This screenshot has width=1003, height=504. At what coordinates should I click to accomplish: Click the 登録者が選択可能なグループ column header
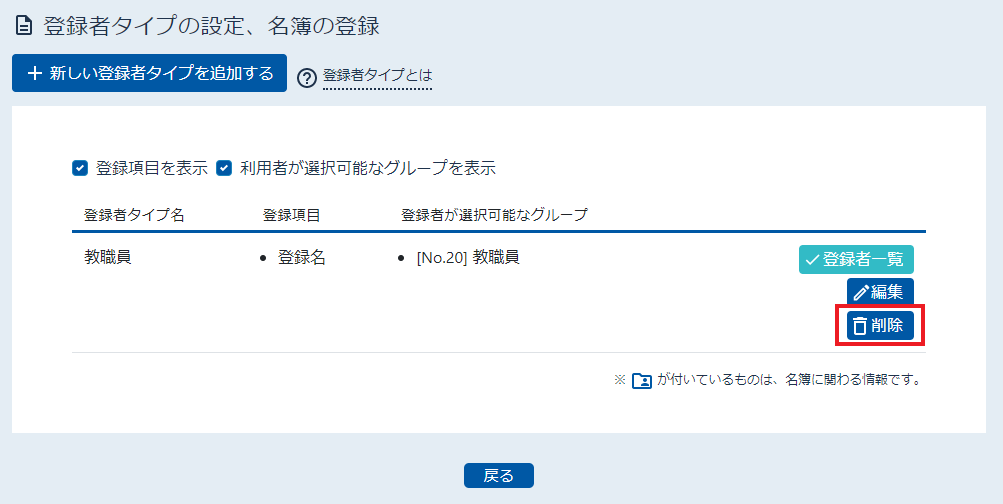pos(494,215)
